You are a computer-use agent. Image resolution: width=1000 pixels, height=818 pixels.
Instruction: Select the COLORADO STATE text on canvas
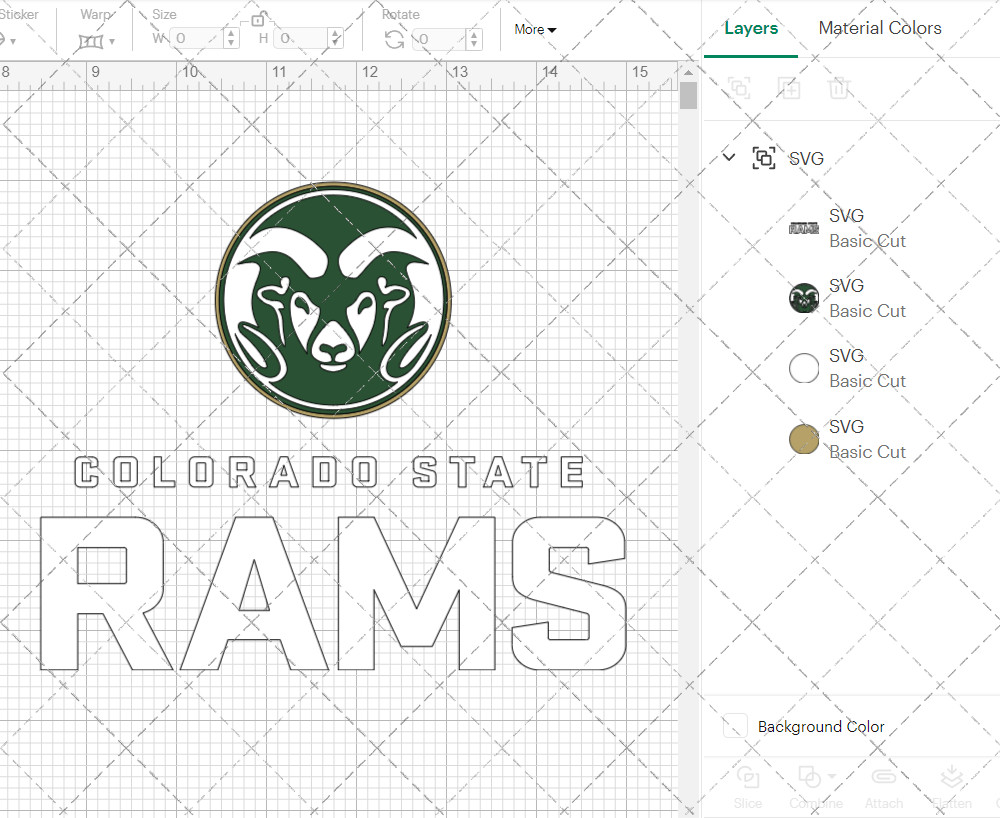pyautogui.click(x=328, y=472)
